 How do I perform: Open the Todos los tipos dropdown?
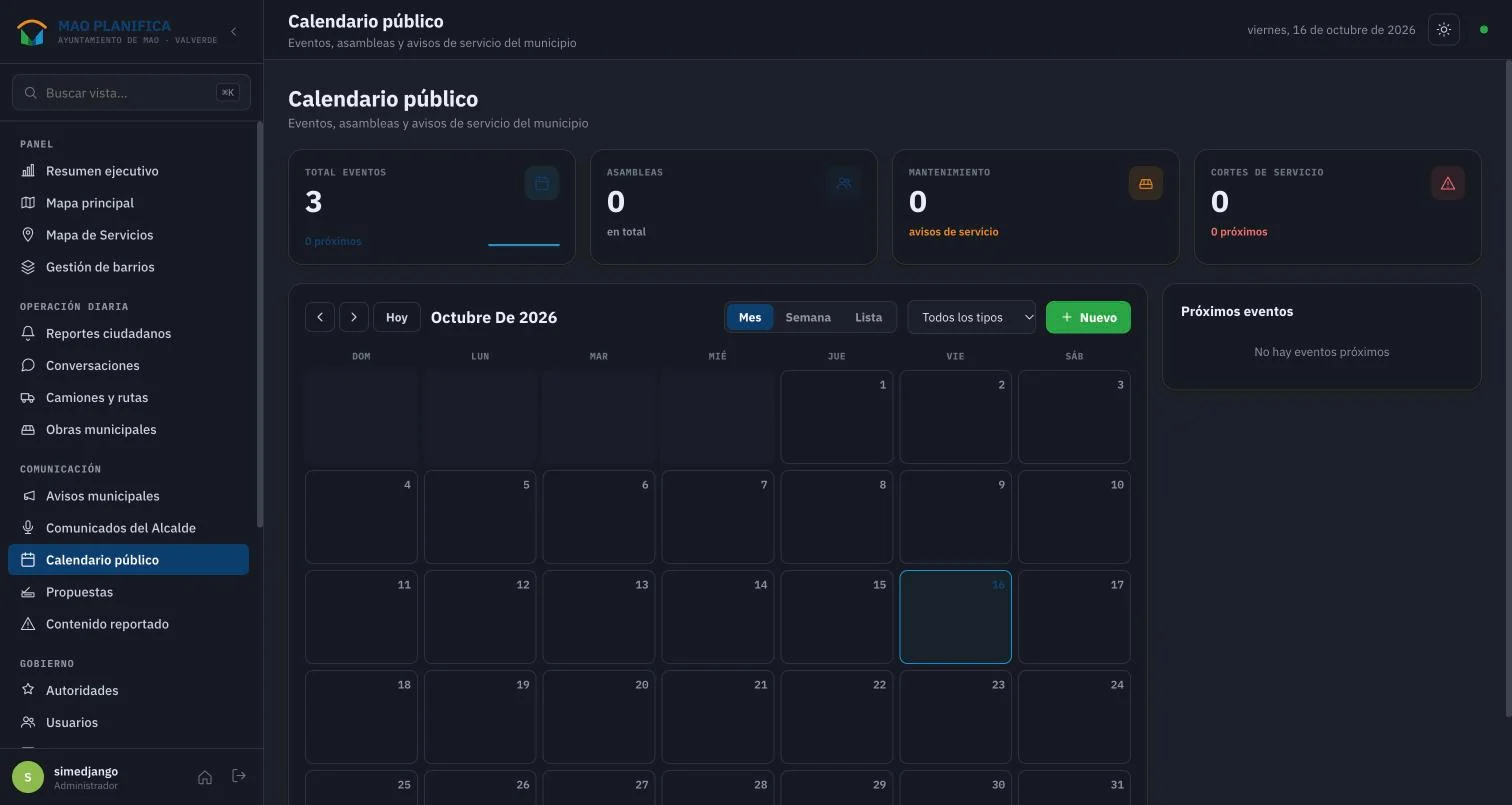[972, 317]
